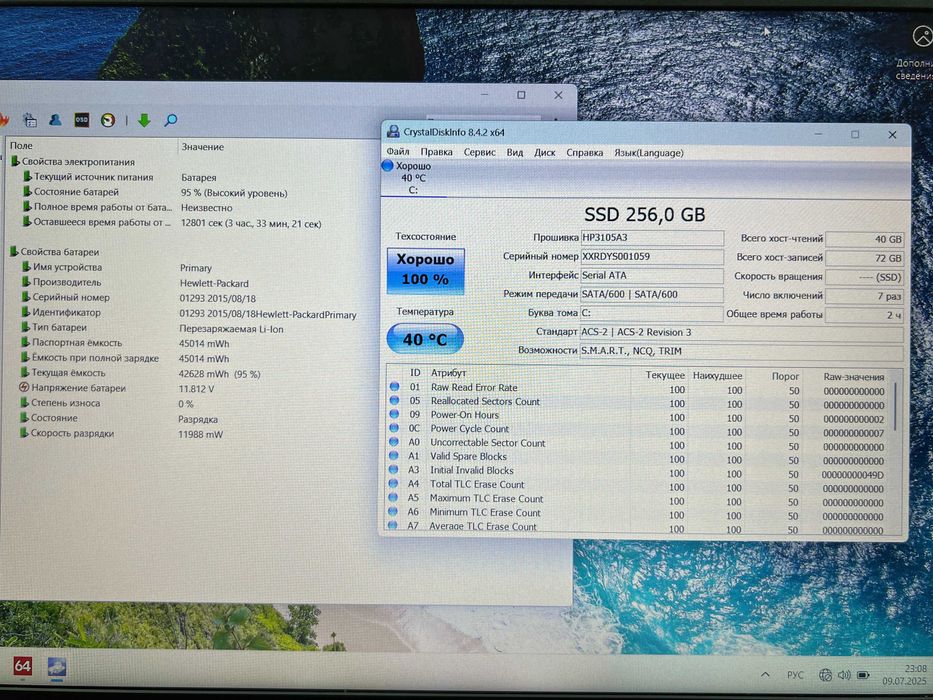Open the network tray icon
The height and width of the screenshot is (700, 933).
click(825, 675)
